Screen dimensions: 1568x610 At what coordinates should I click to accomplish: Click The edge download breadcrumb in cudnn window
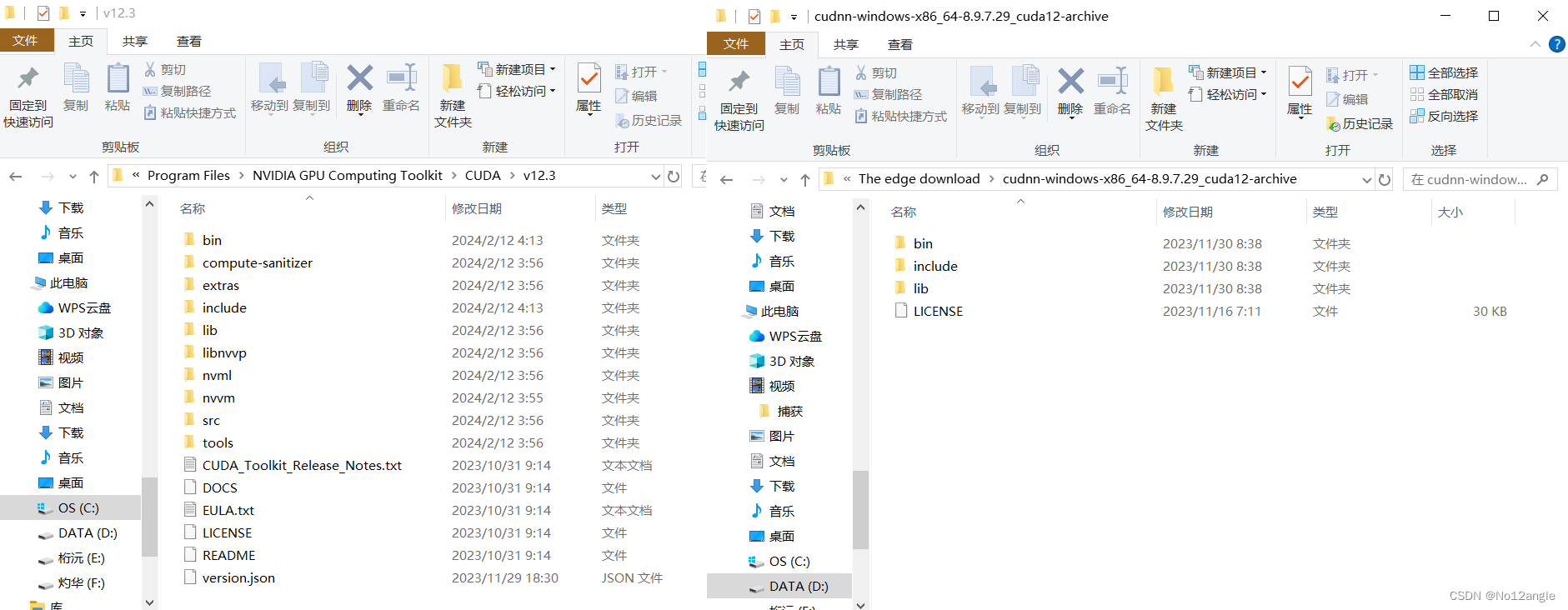pyautogui.click(x=919, y=179)
